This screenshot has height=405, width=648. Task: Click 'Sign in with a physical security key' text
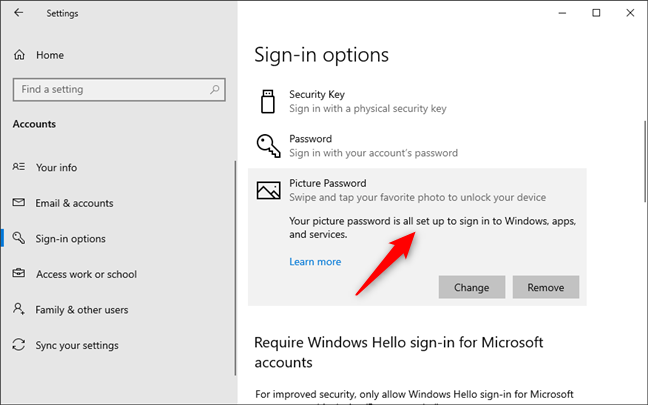click(368, 108)
